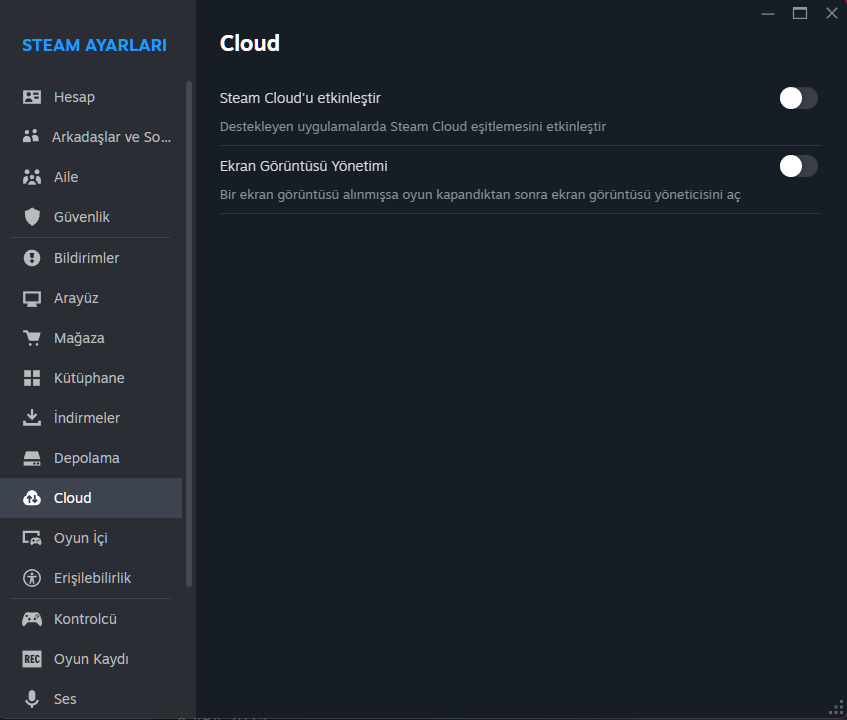
Task: Click the Erişilebilirlik accessibility icon
Action: point(32,578)
